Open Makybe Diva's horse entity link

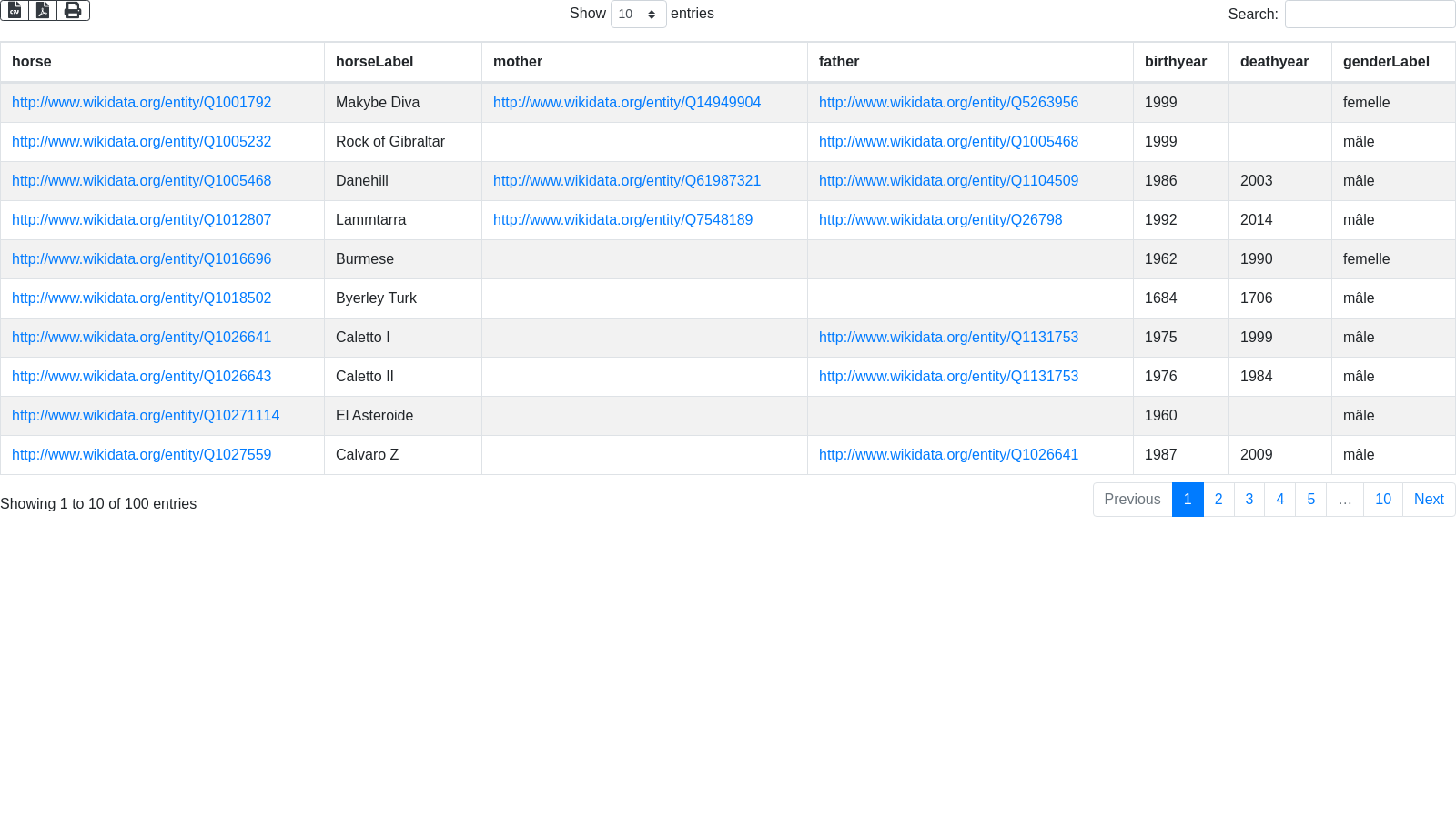(141, 103)
